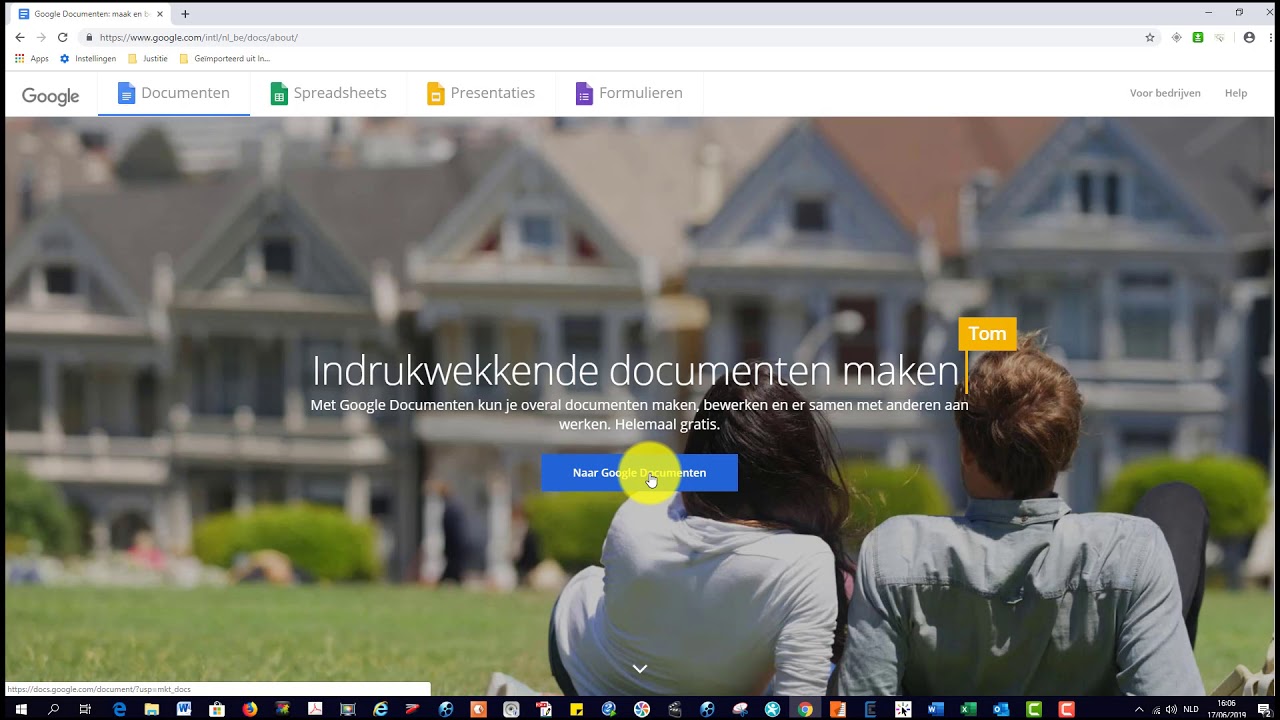Screen dimensions: 1280x720
Task: Click the padlock site info icon
Action: pyautogui.click(x=89, y=38)
